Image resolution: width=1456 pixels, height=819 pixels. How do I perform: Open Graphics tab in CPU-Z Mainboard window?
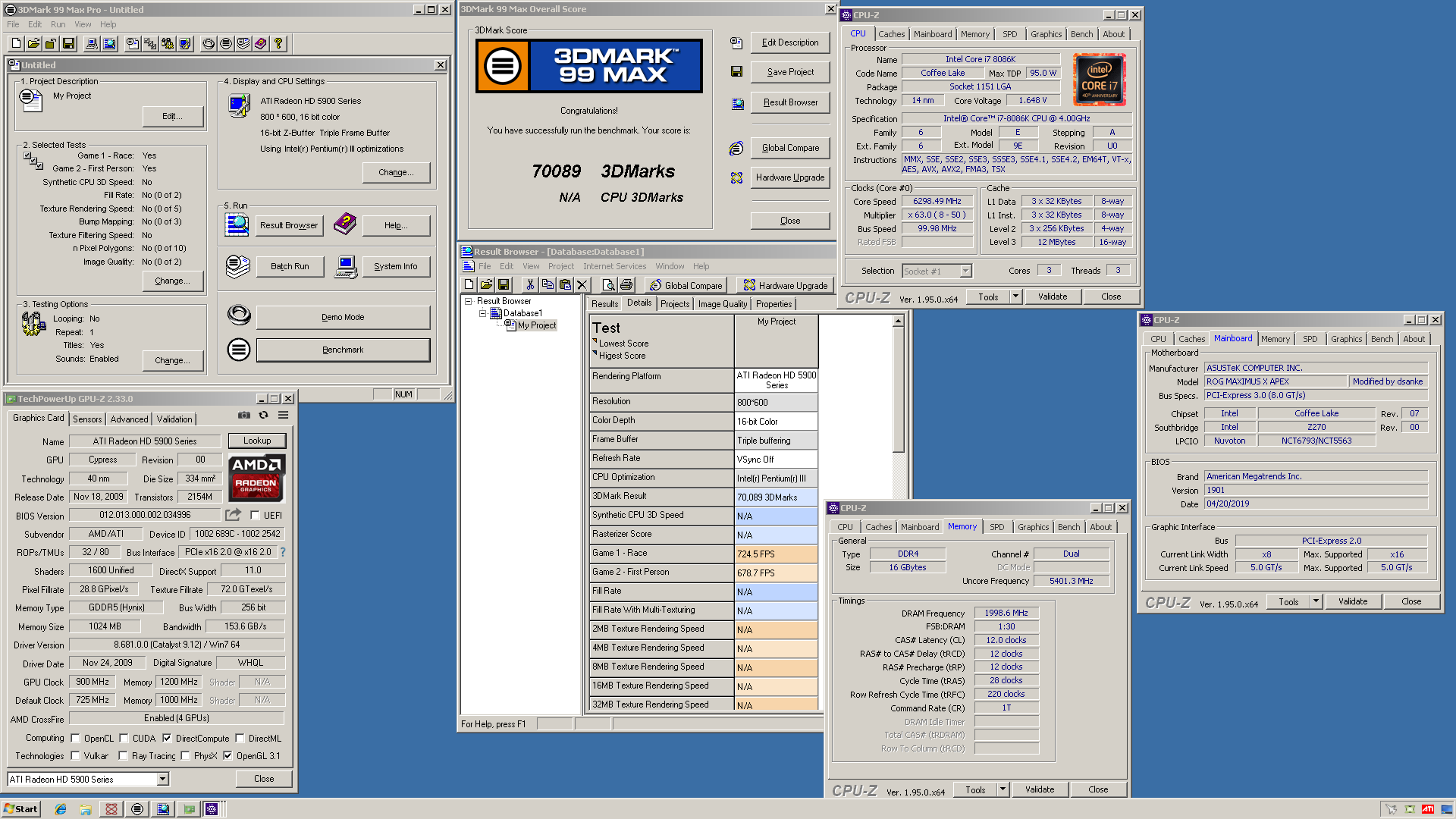point(1346,339)
